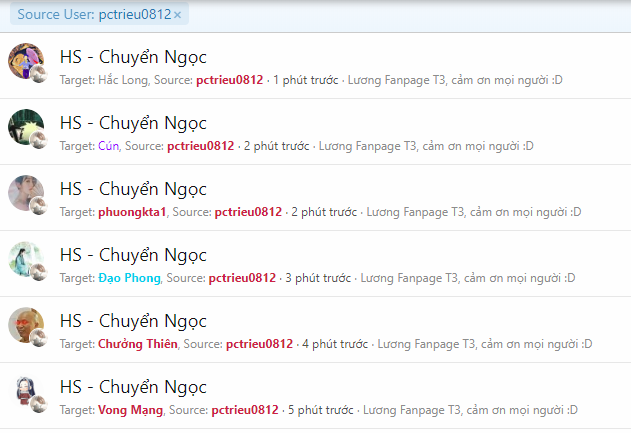The image size is (631, 433).
Task: Click pctrieu0812 source link in 5 phút trước entry
Action: [x=245, y=410]
